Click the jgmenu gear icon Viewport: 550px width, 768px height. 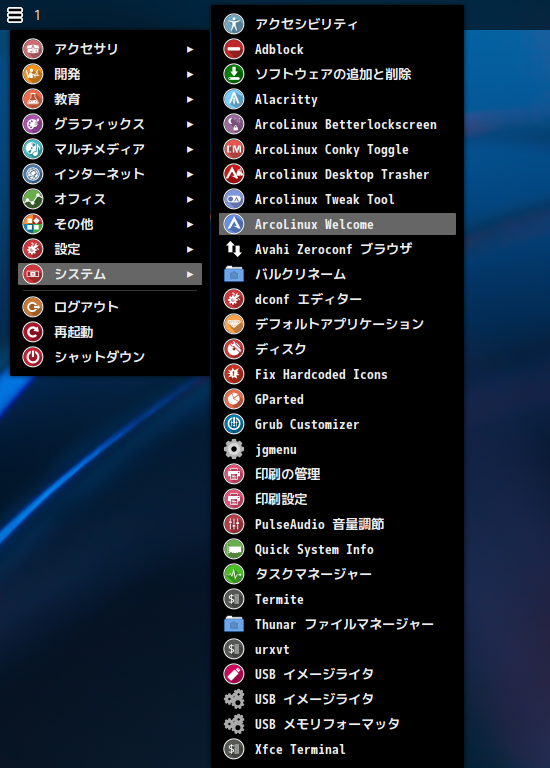click(234, 449)
